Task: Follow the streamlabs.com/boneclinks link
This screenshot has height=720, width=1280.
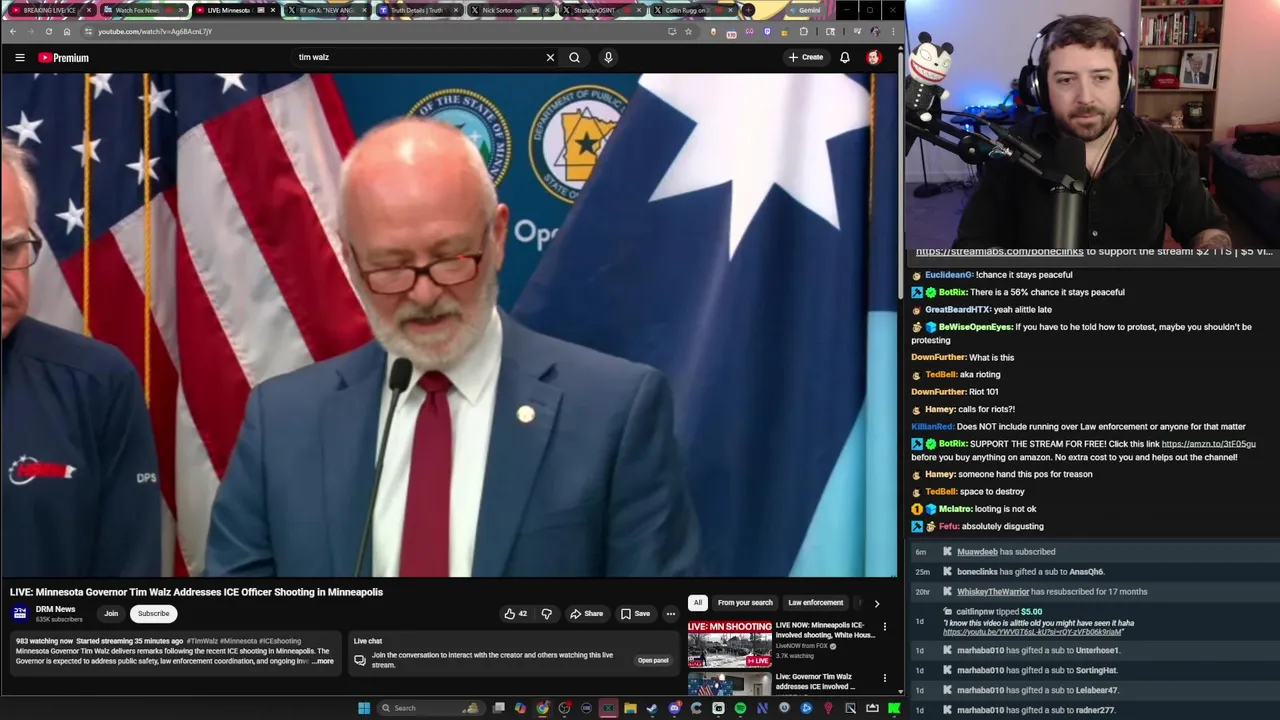Action: (x=999, y=252)
